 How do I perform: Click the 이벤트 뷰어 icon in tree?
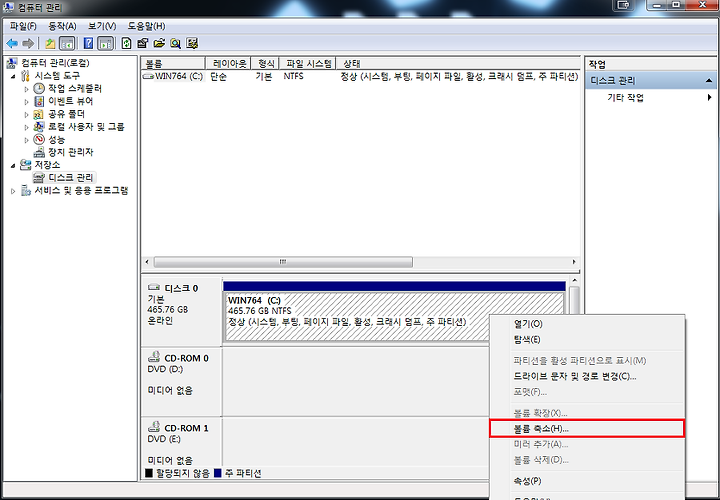tap(39, 101)
